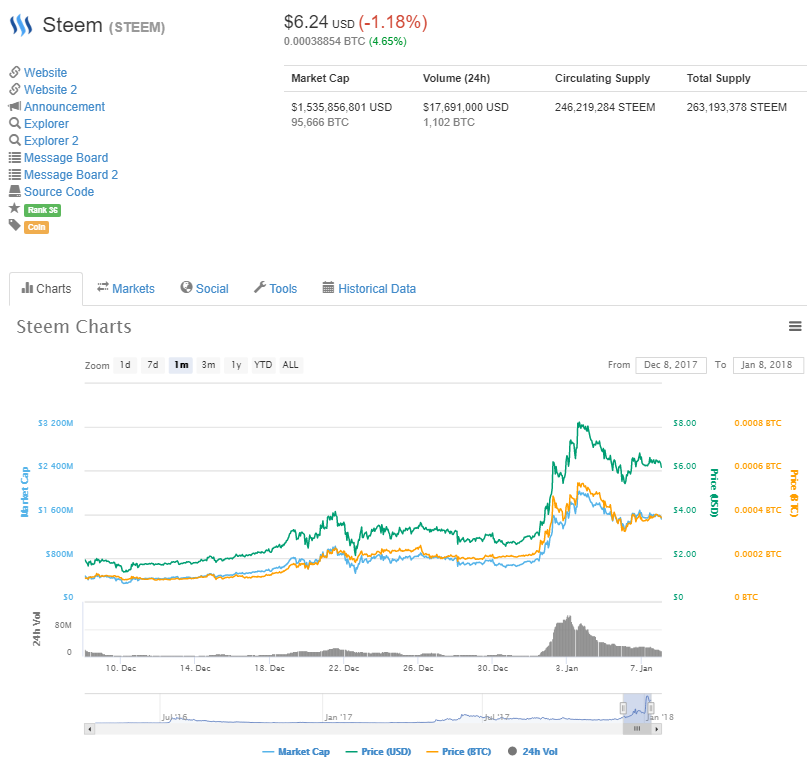The width and height of the screenshot is (807, 761).
Task: Click the Volume (24h) column header
Action: click(x=457, y=78)
